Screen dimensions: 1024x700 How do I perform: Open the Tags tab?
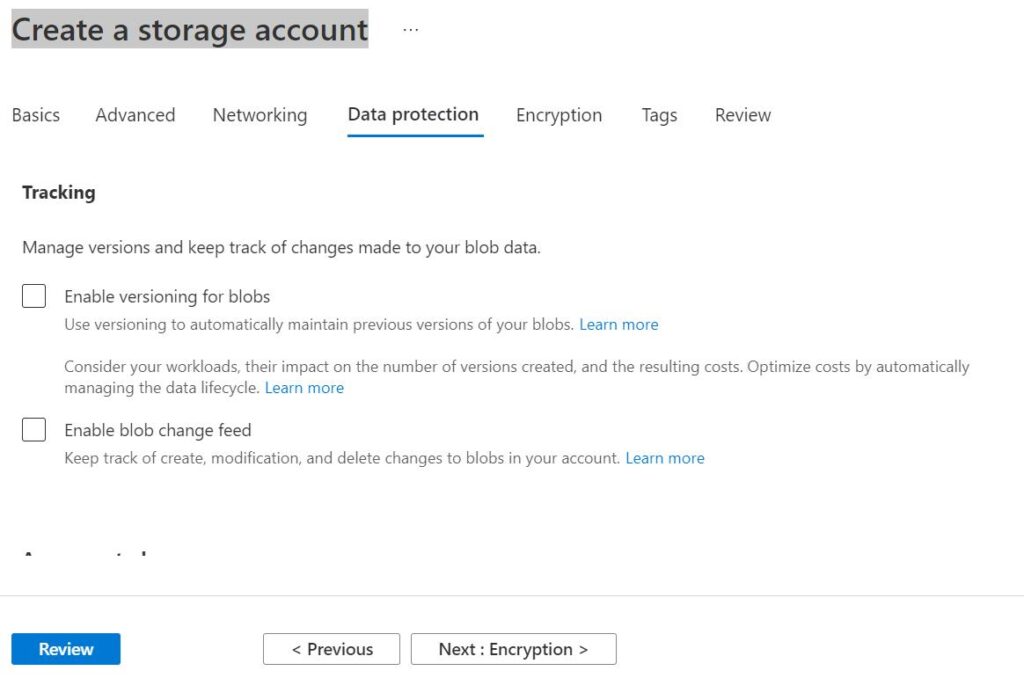[659, 115]
